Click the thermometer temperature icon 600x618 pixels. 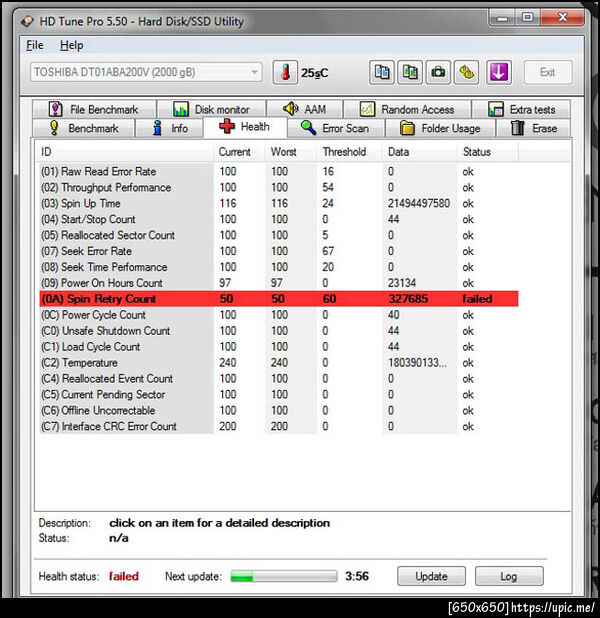click(285, 73)
